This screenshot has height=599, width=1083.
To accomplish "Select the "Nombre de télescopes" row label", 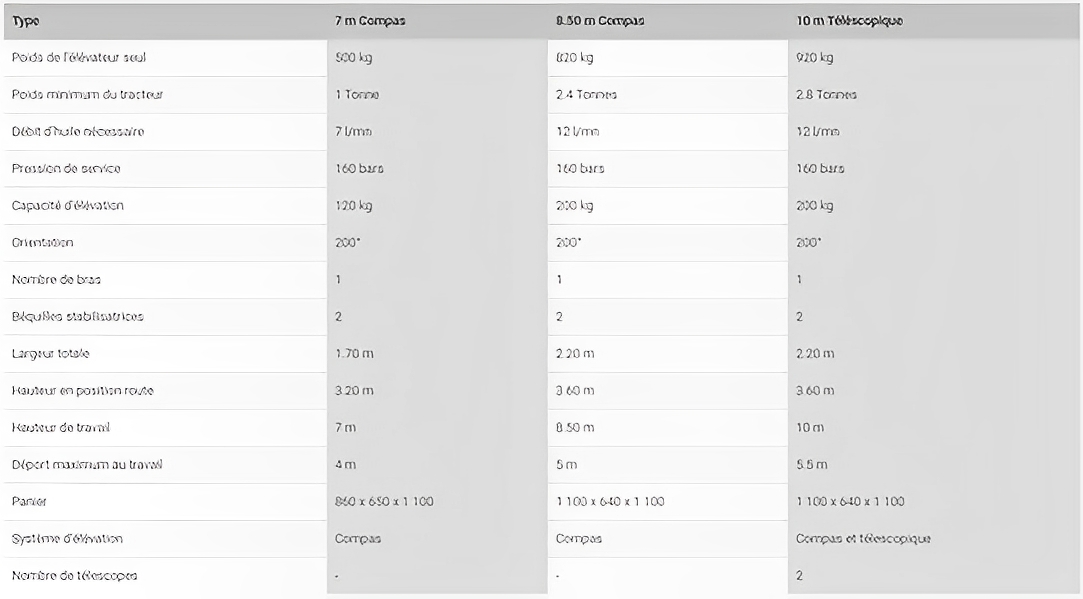I will [x=75, y=576].
